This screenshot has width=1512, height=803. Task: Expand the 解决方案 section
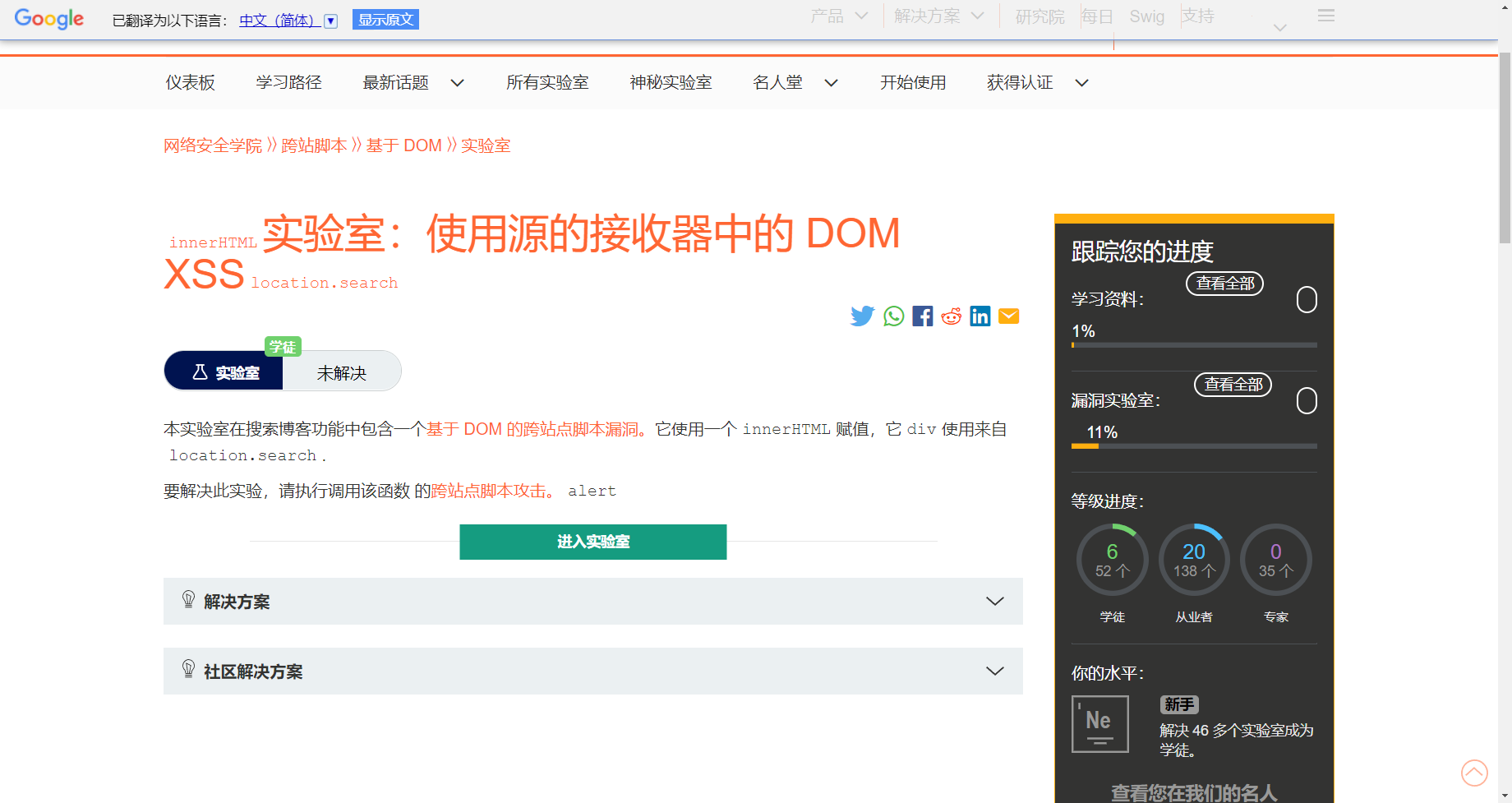tap(994, 601)
